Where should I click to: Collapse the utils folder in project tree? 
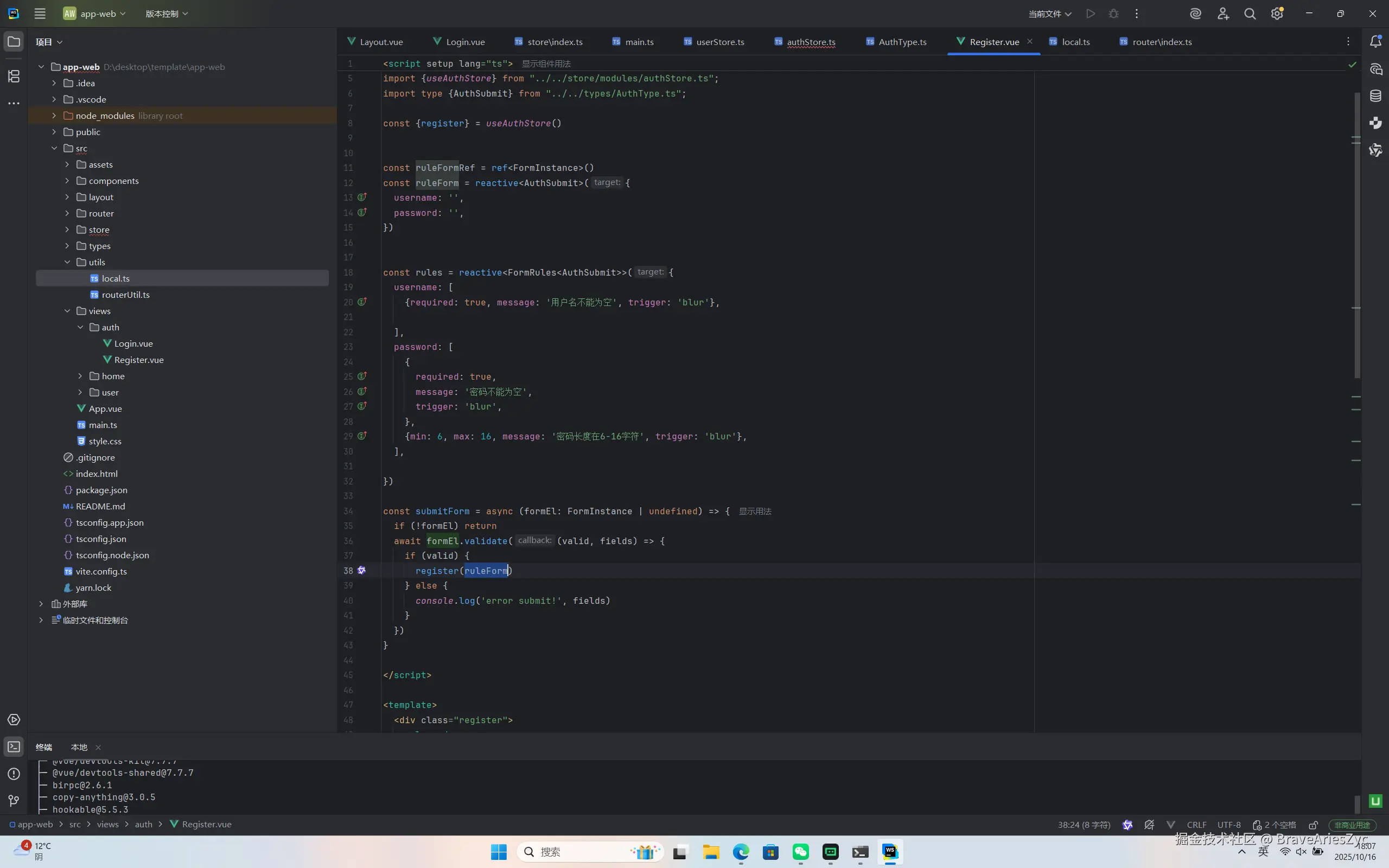pyautogui.click(x=67, y=263)
